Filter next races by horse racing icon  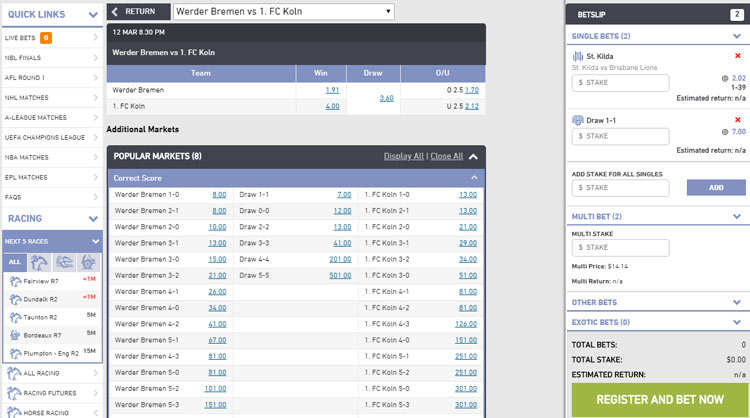pos(39,262)
